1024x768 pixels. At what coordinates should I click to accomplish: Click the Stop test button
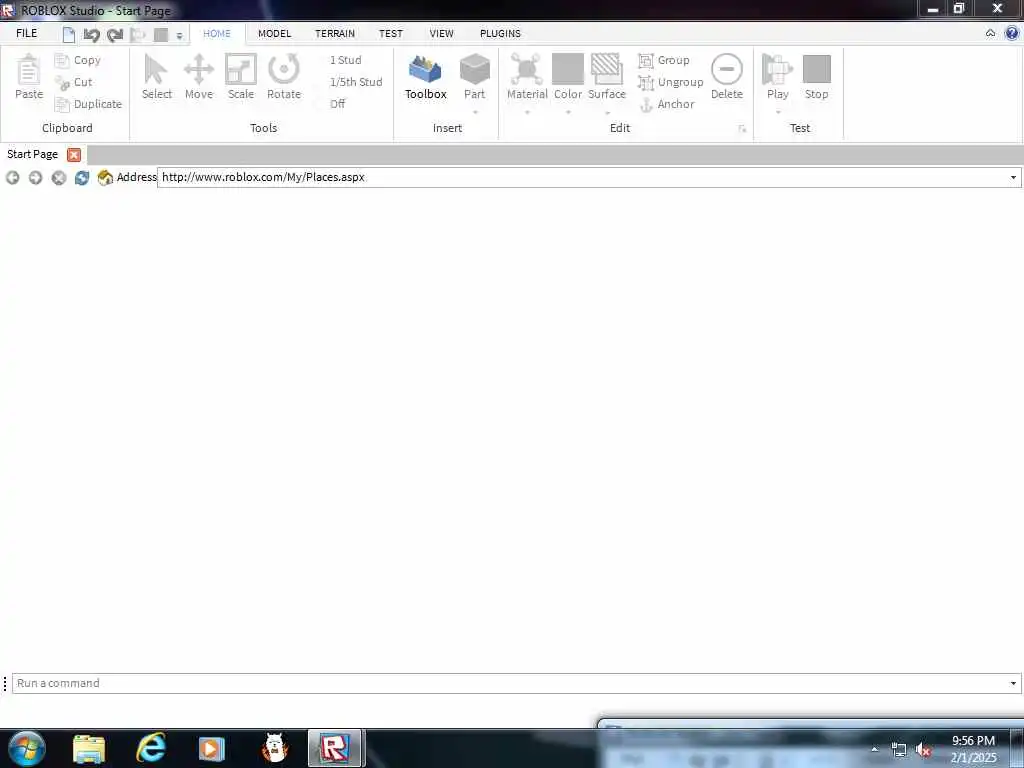click(x=816, y=77)
